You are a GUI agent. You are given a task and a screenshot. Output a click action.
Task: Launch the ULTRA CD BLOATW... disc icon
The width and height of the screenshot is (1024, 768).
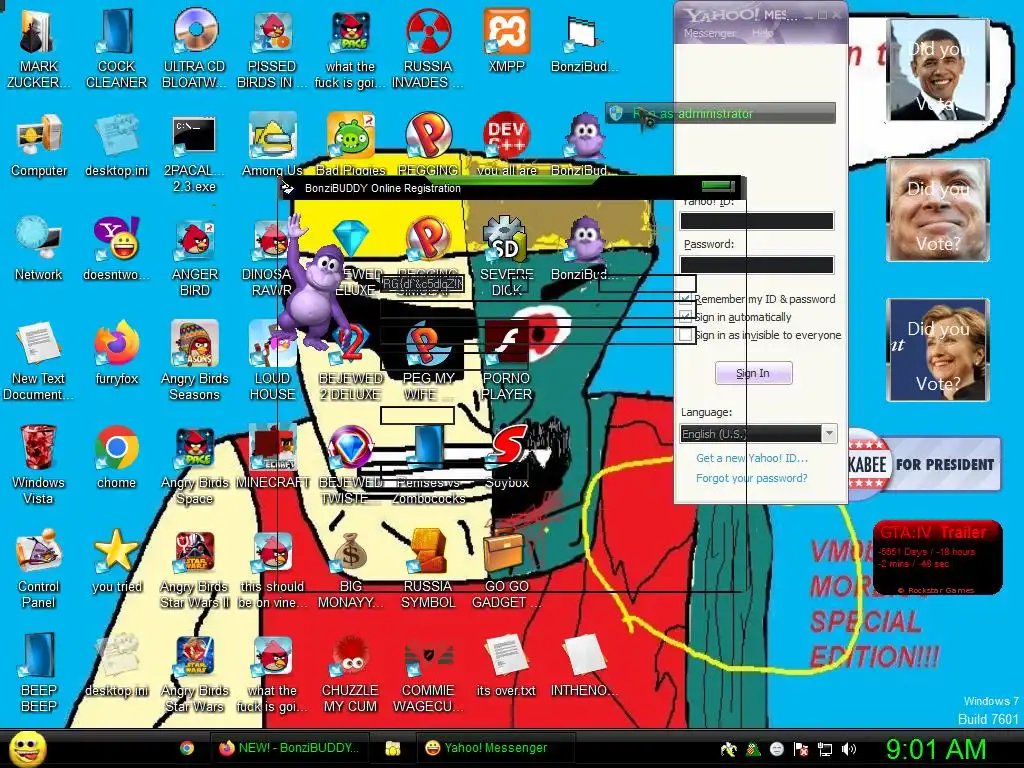(194, 48)
